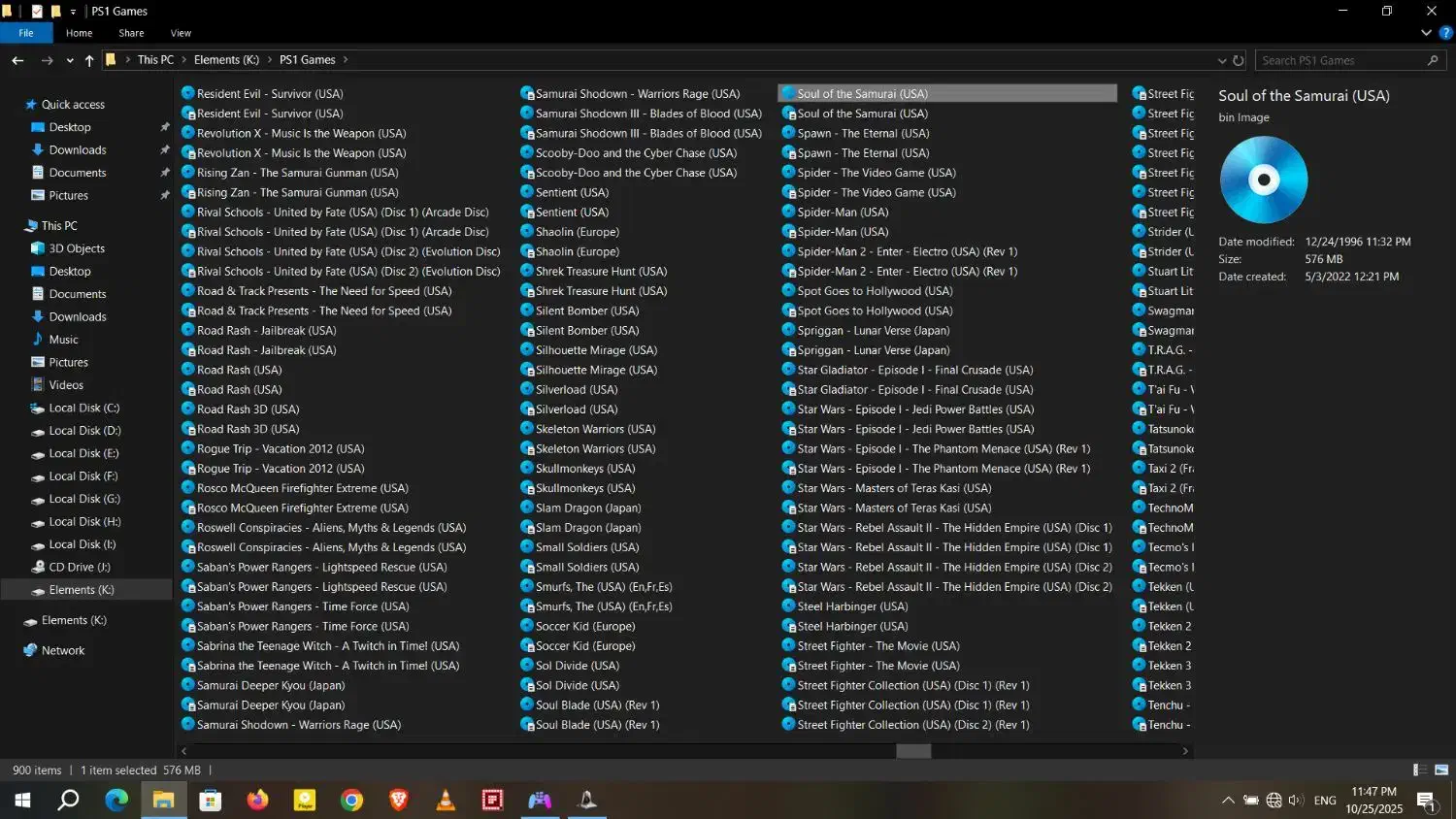Image resolution: width=1456 pixels, height=819 pixels.
Task: Select Local Disk (D:) in navigation pane
Action: point(84,431)
